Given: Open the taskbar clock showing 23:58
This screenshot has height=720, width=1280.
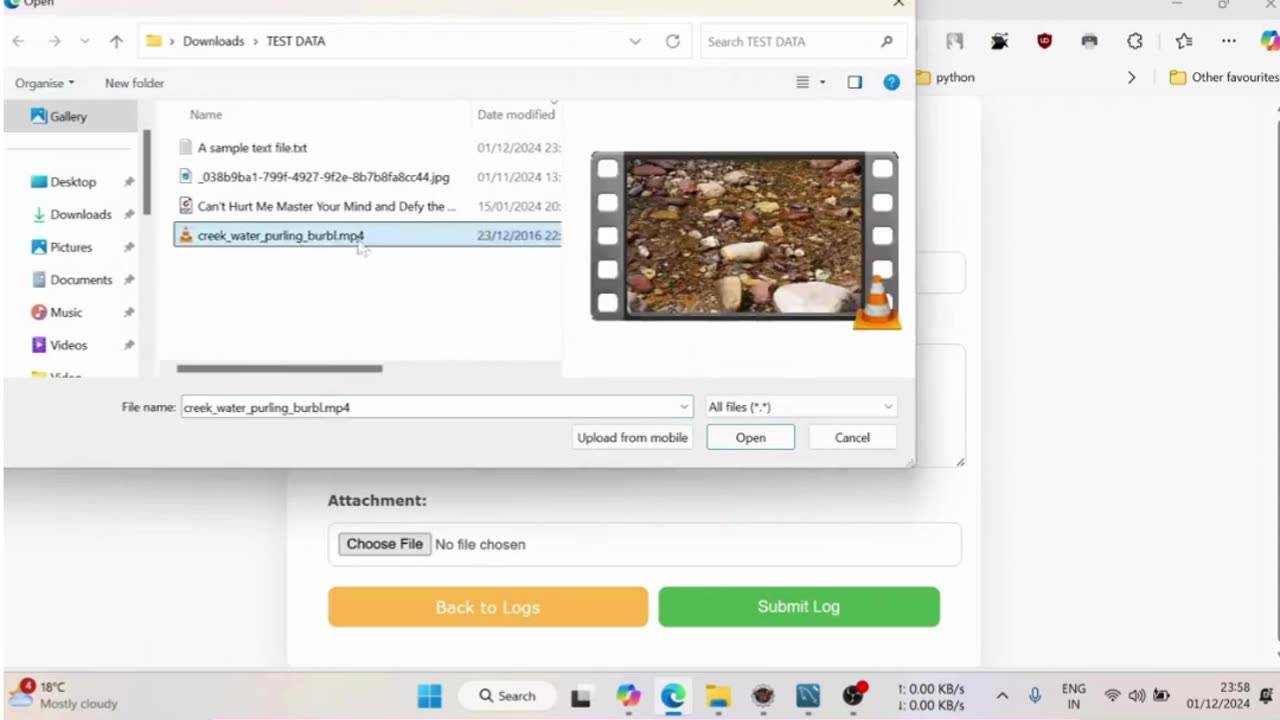Looking at the screenshot, I should 1219,696.
